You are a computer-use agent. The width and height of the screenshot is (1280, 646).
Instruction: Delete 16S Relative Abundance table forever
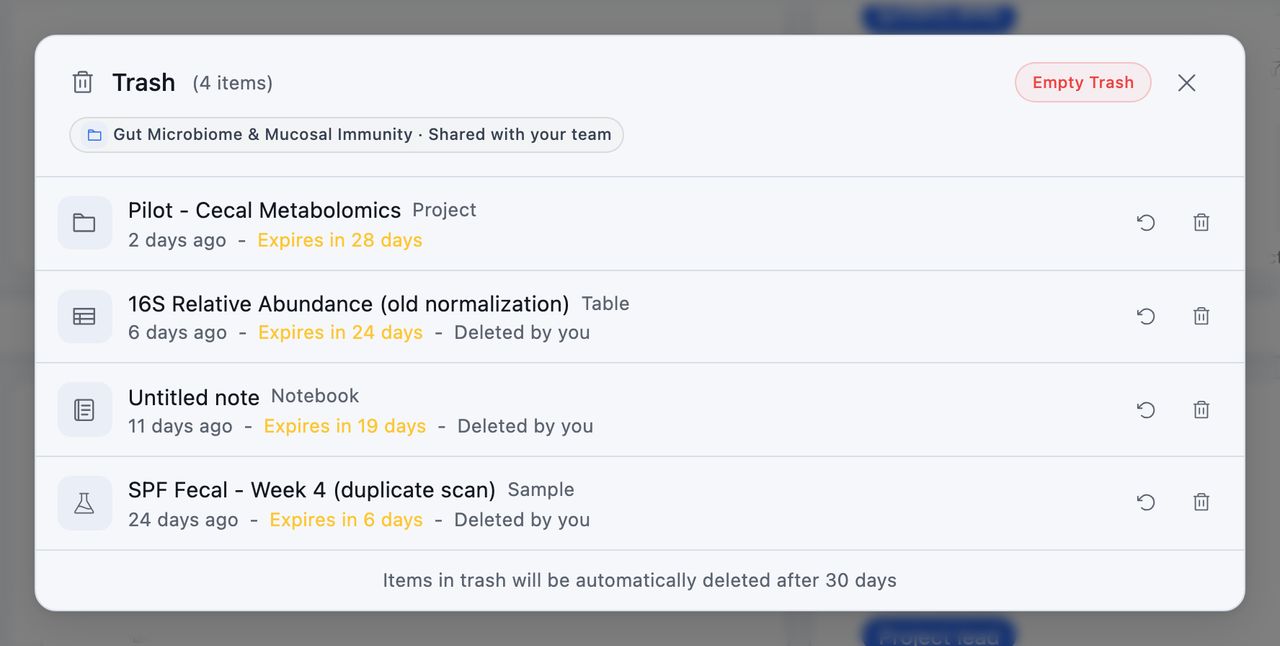click(x=1201, y=316)
